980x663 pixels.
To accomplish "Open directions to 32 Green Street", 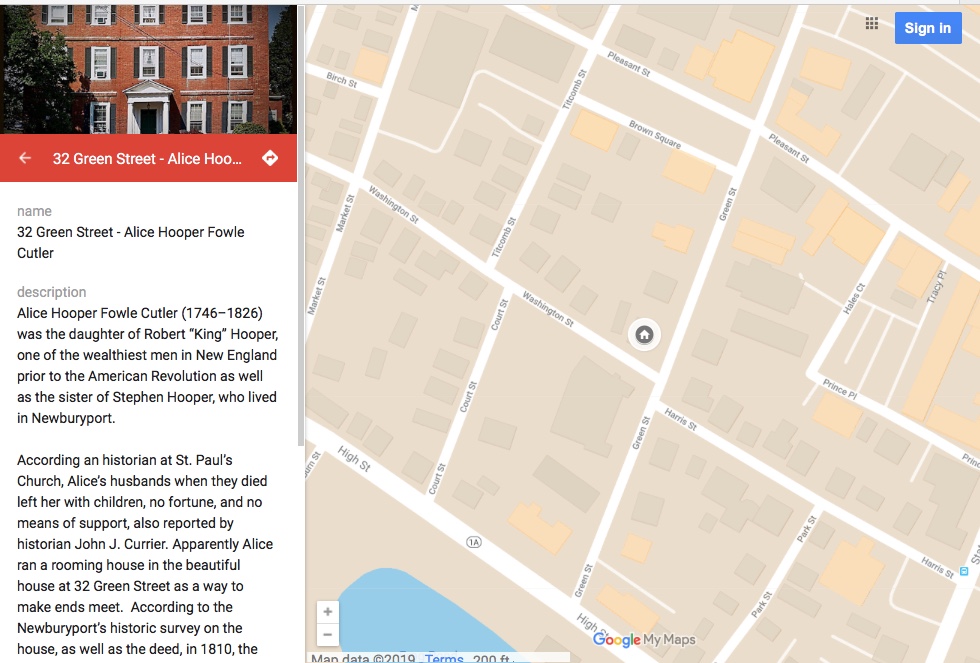I will click(269, 158).
